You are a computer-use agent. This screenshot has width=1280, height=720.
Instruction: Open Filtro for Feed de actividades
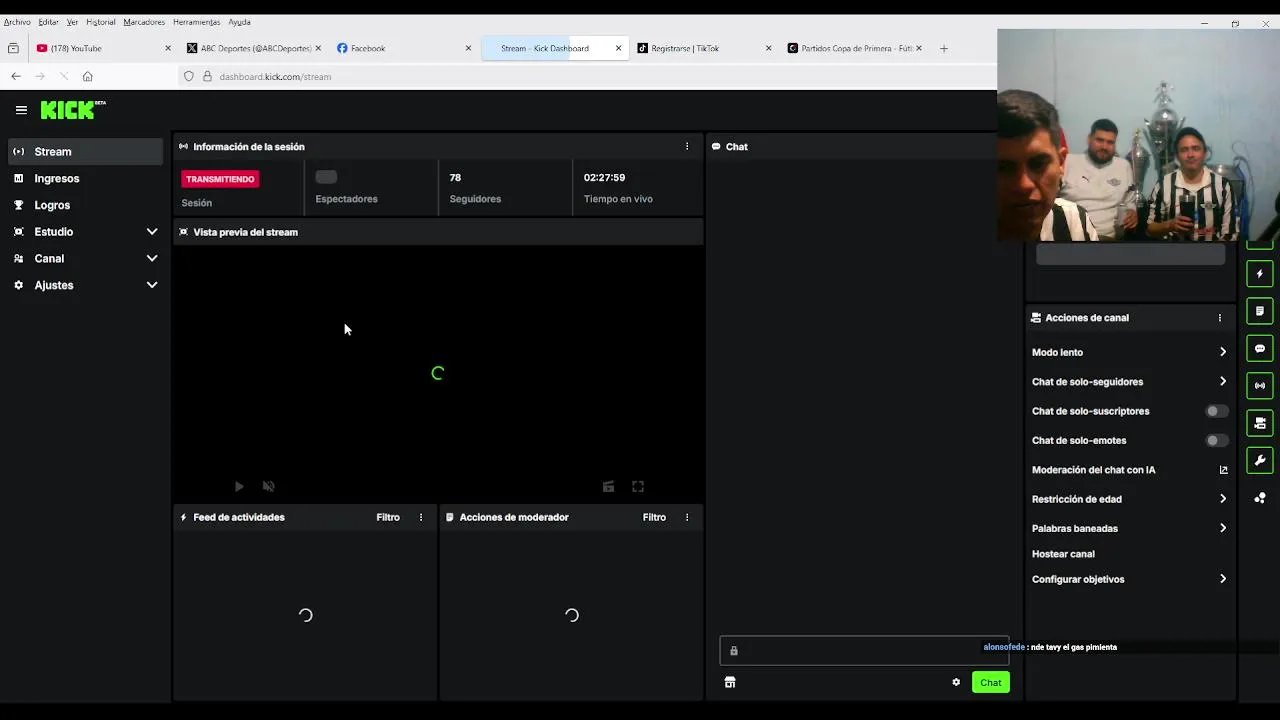pyautogui.click(x=388, y=517)
